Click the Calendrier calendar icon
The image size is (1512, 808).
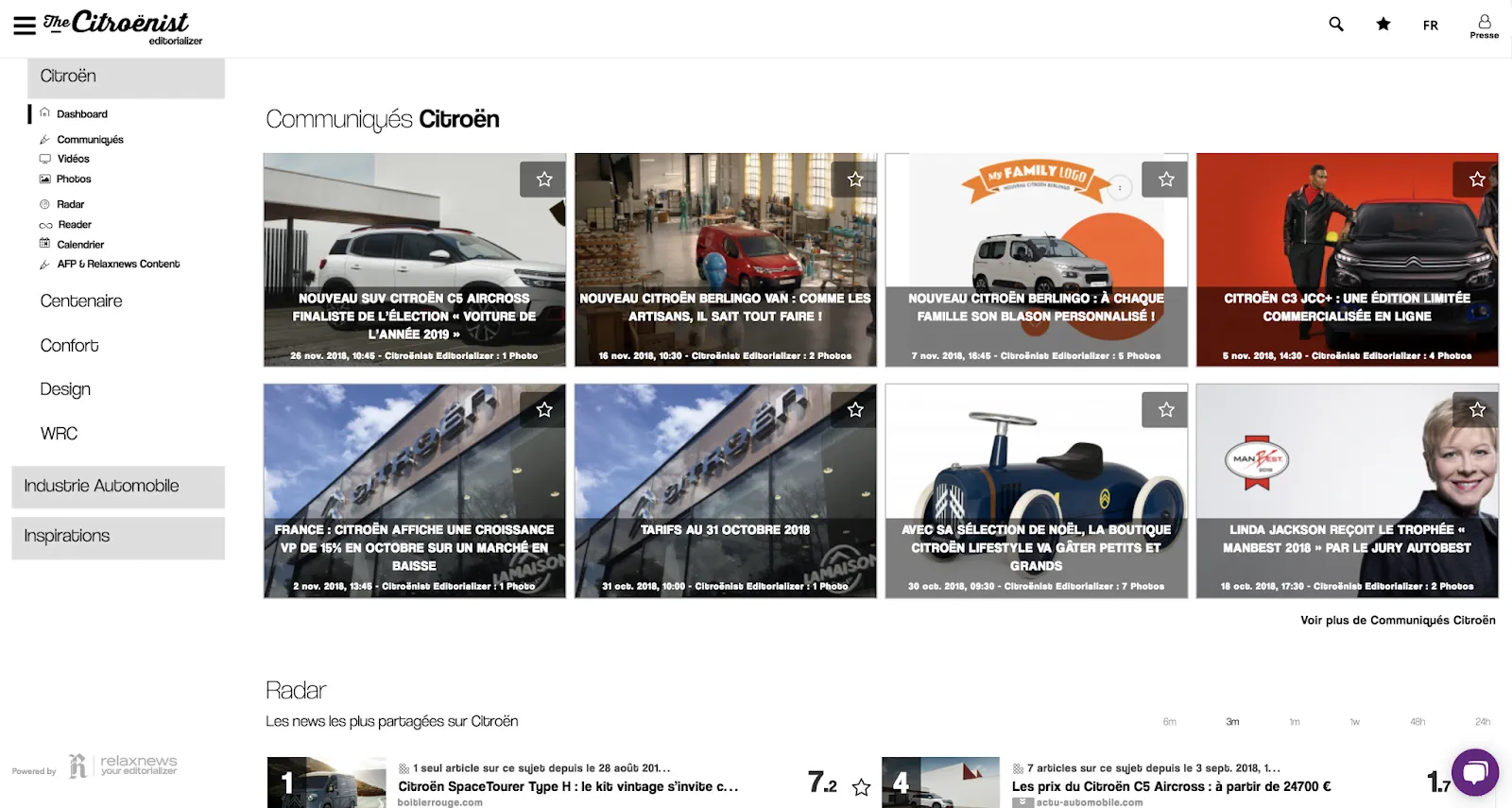(44, 244)
